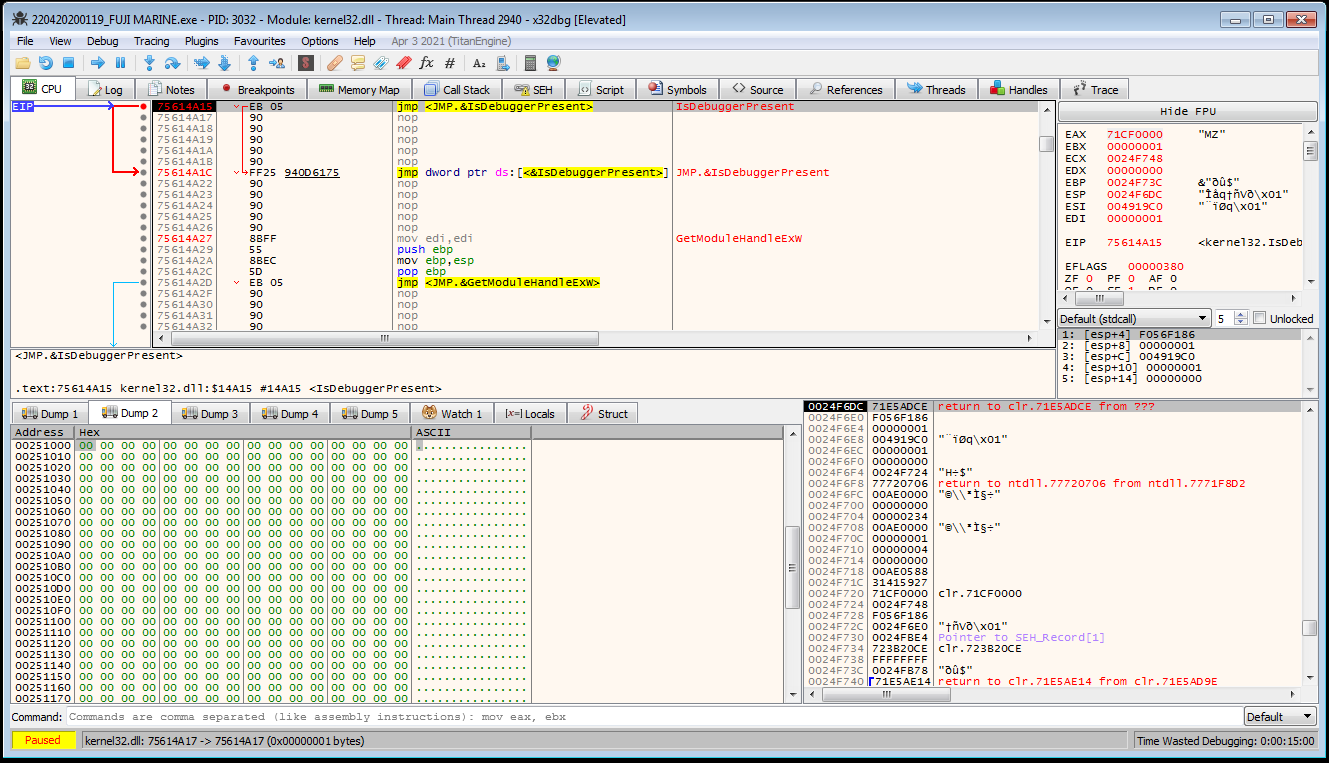Open the Options menu

pyautogui.click(x=320, y=41)
